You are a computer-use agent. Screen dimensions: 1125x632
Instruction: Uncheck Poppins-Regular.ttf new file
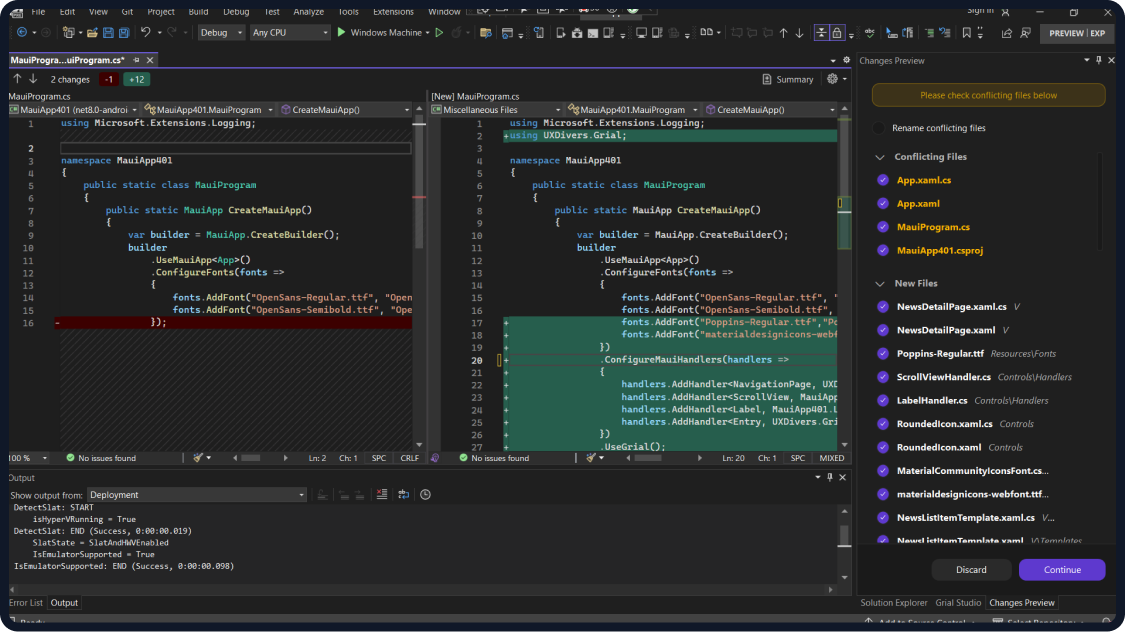pos(882,354)
